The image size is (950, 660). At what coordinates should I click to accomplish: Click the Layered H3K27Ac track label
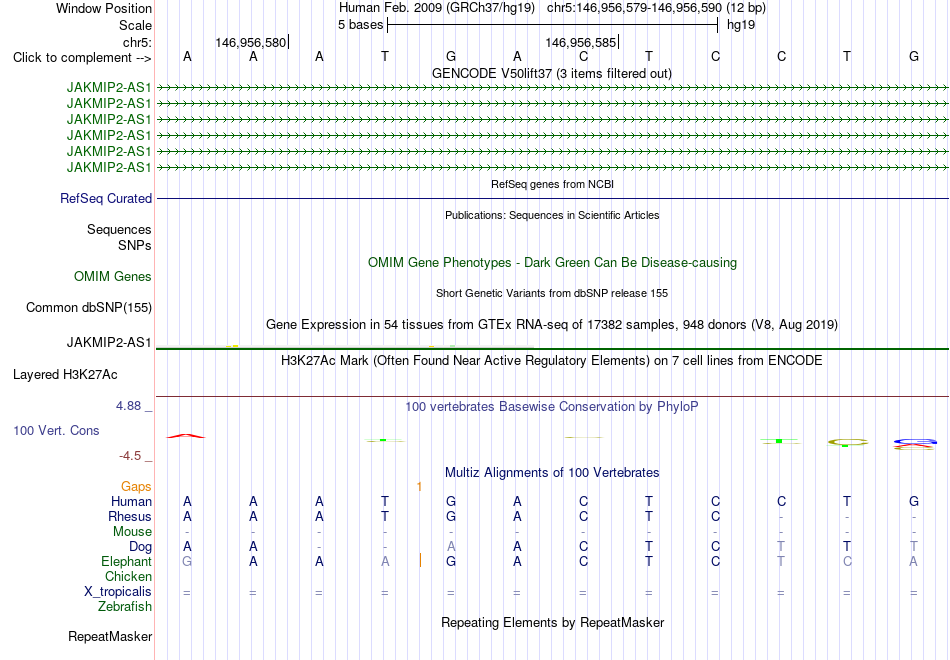pyautogui.click(x=65, y=375)
